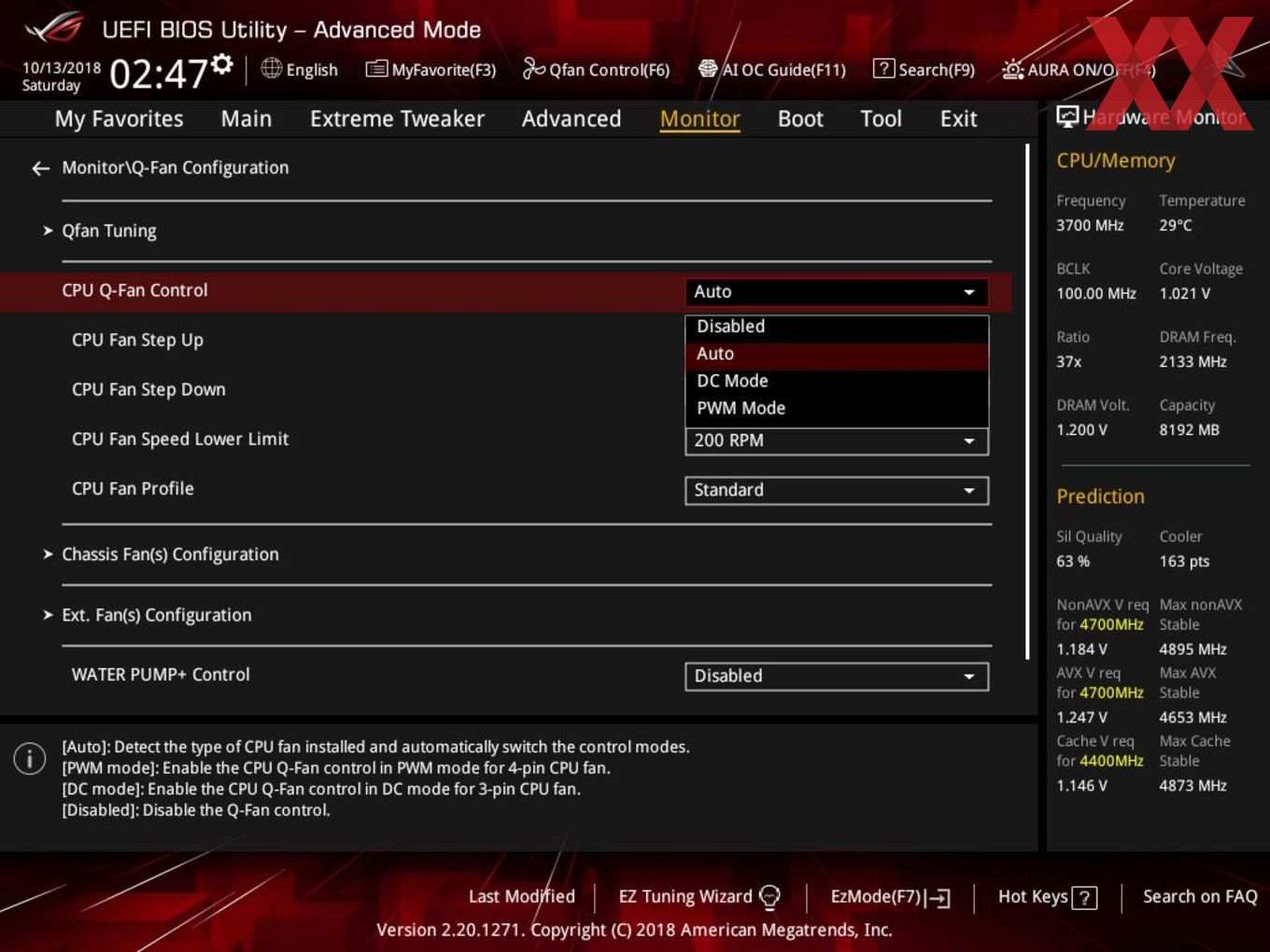Select WATER PUMP+ Control label
The height and width of the screenshot is (952, 1270).
click(x=161, y=674)
